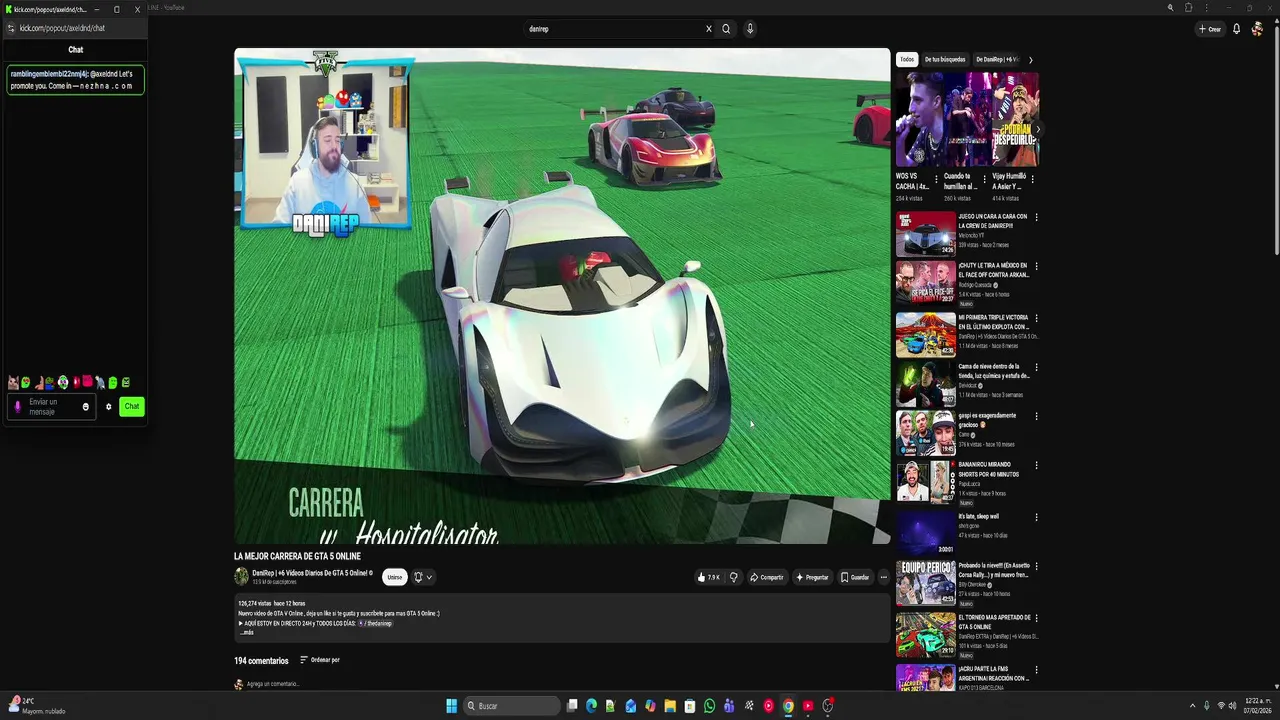Click 'LA MEJOR CARRERA DE GTA 5 ONLINE' title
This screenshot has width=1280, height=720.
297,556
